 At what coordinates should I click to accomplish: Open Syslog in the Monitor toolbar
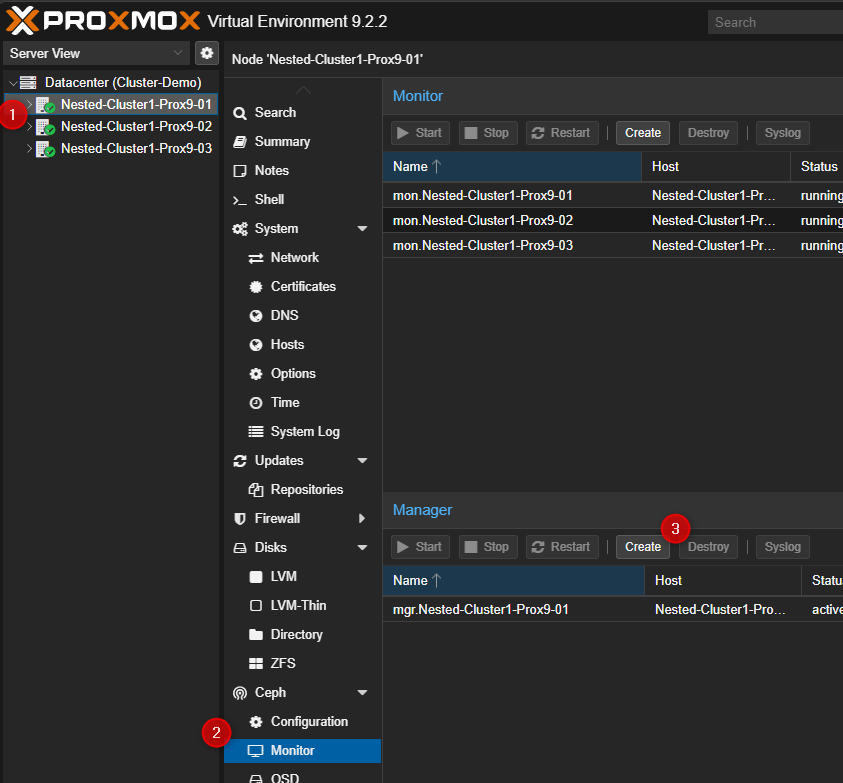pos(783,133)
